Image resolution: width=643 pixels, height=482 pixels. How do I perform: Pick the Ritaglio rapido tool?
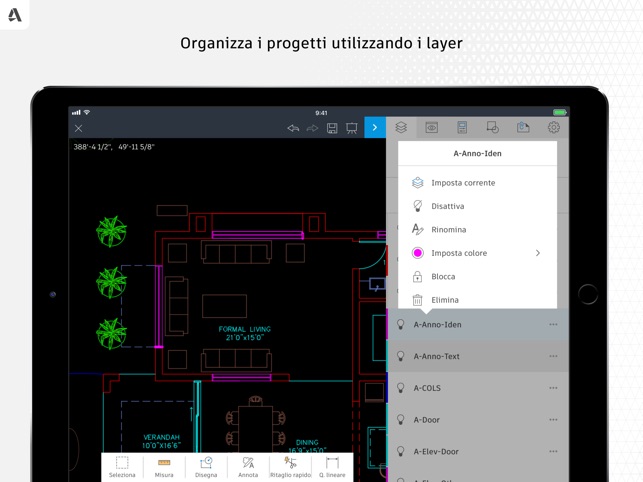tap(290, 467)
